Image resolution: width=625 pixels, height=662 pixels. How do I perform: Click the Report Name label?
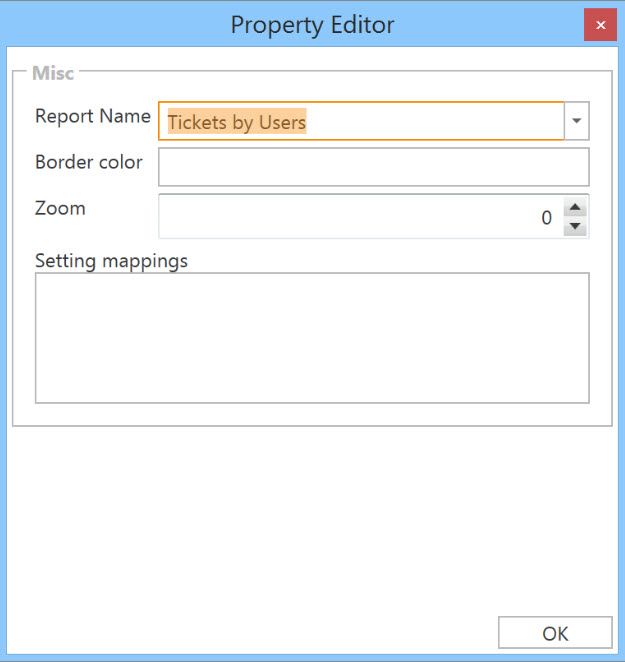(x=93, y=116)
